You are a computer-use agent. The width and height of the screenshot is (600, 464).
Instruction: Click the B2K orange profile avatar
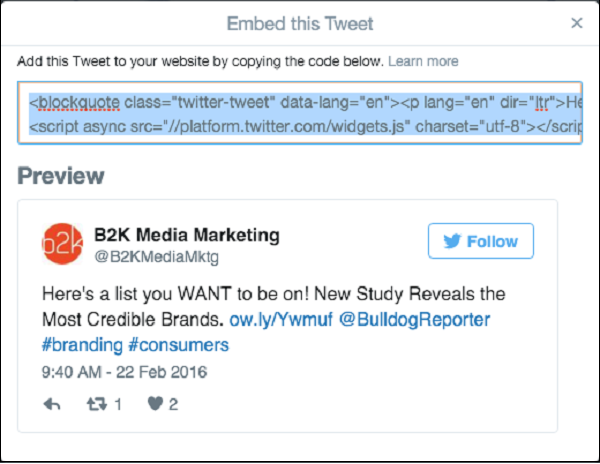[61, 245]
